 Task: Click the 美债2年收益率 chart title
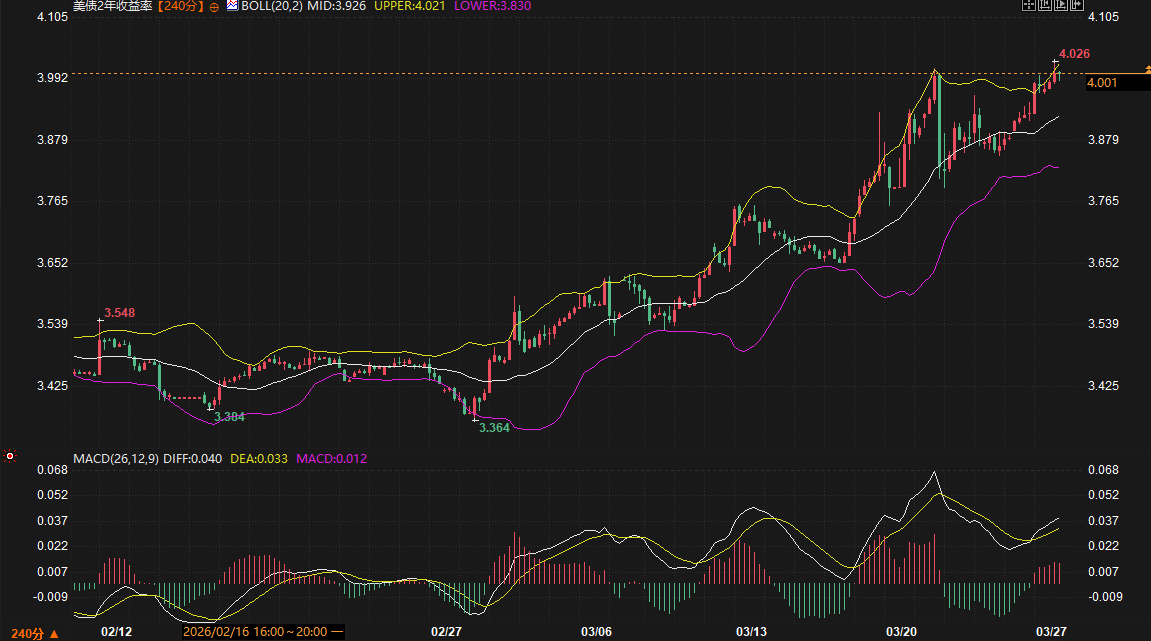click(113, 6)
